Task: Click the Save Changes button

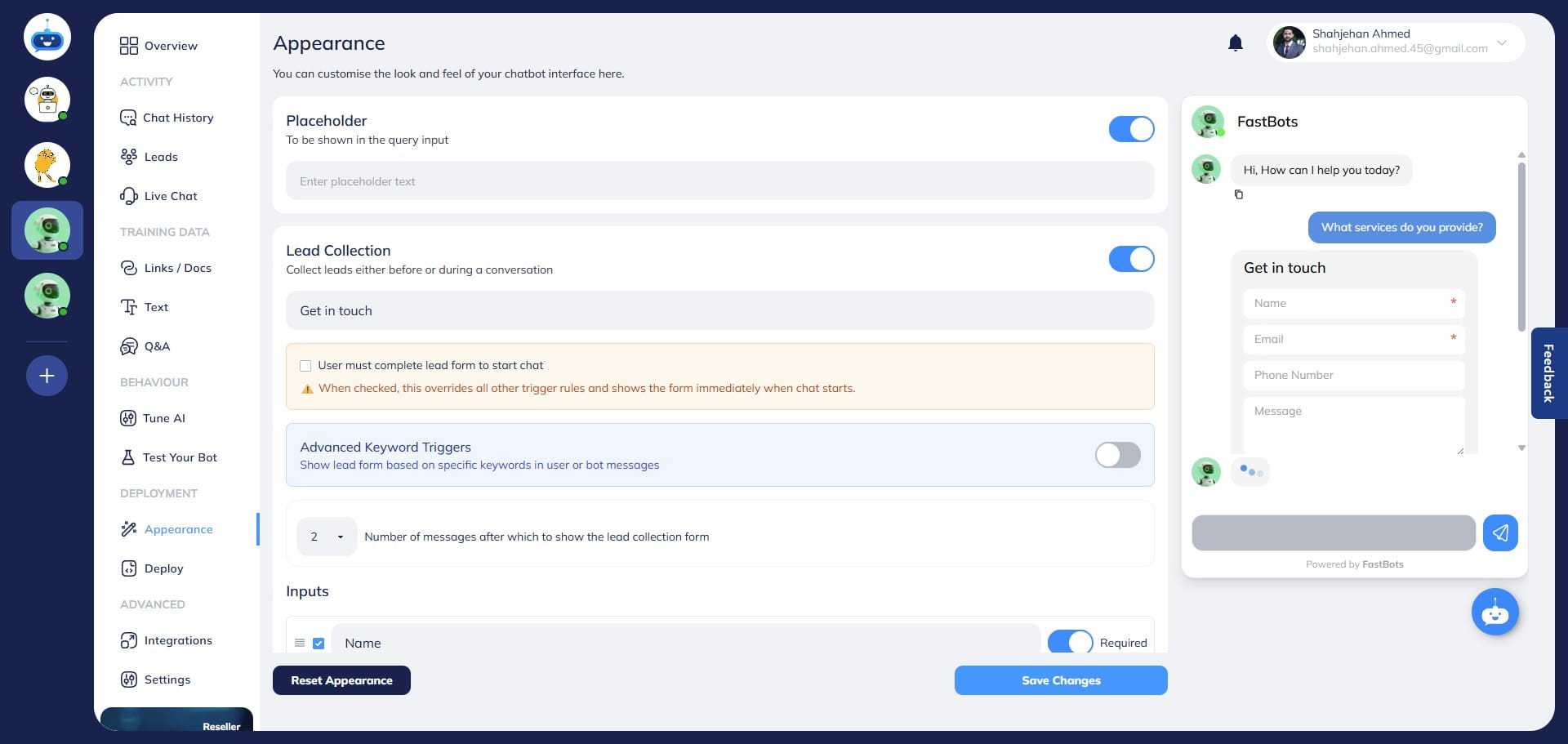Action: [x=1061, y=680]
